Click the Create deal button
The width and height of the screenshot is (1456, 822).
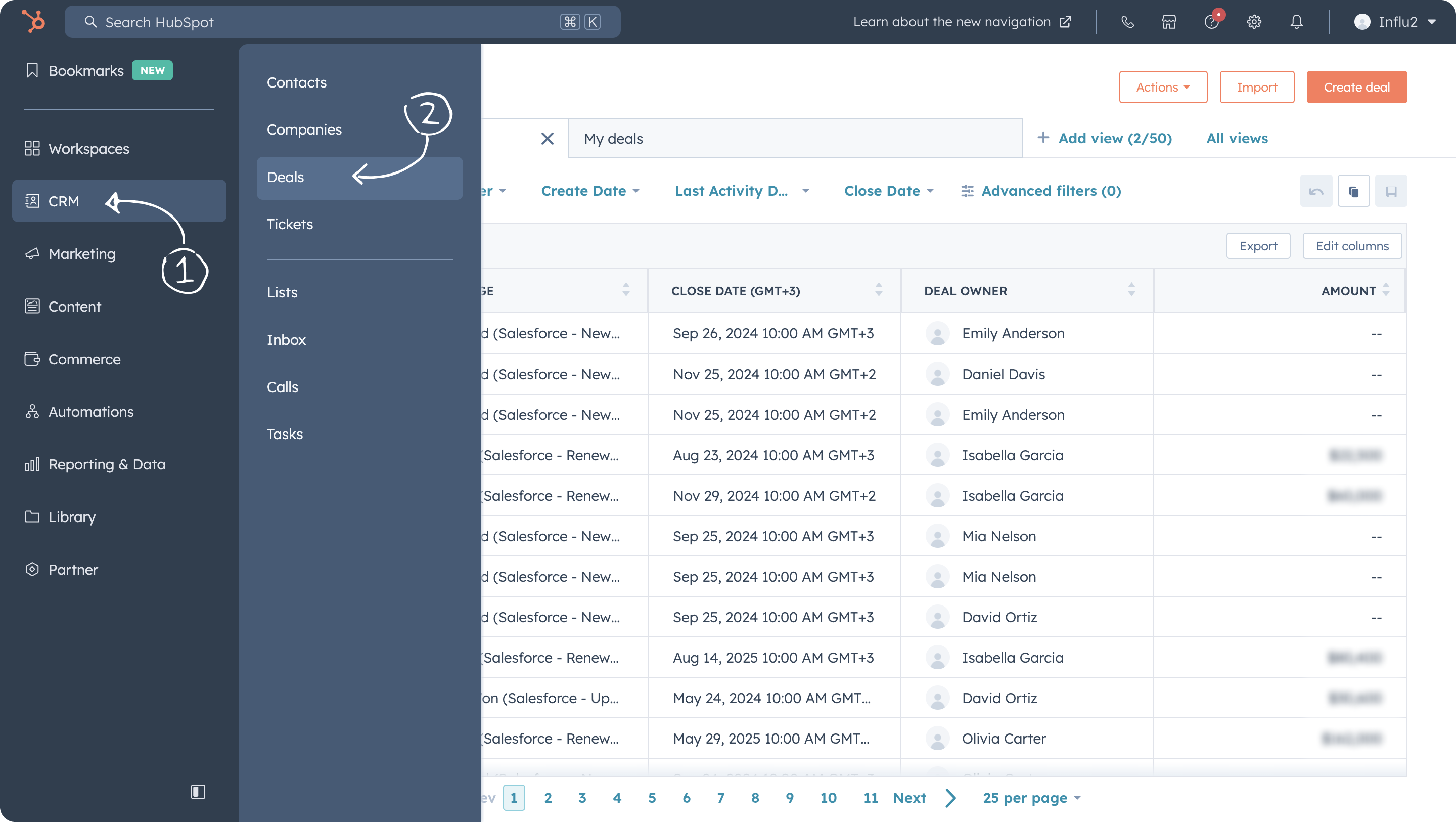tap(1356, 86)
